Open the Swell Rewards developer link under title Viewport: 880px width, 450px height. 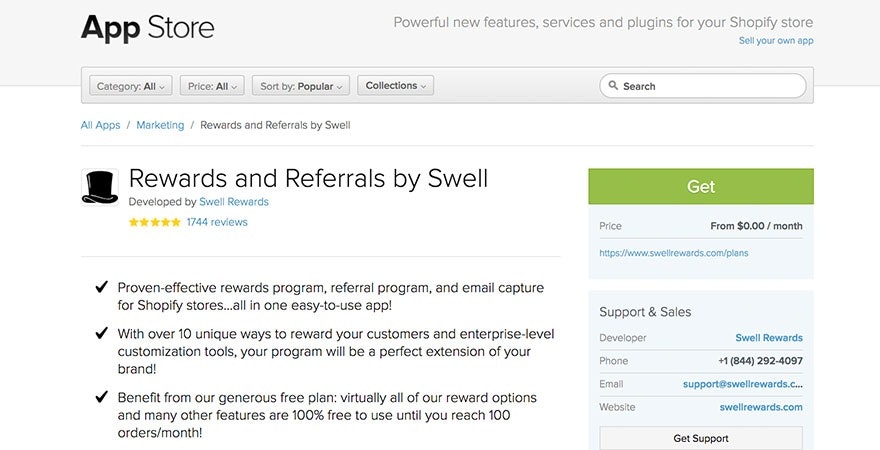pyautogui.click(x=234, y=201)
